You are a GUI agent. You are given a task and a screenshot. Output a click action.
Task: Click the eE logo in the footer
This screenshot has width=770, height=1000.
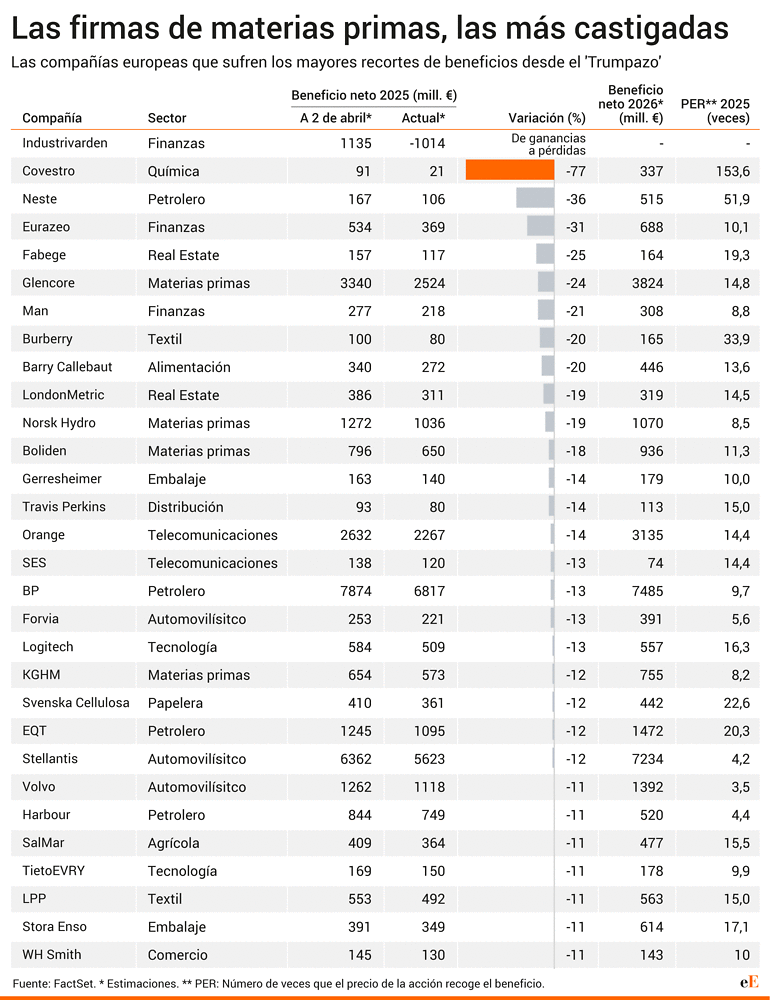click(x=750, y=982)
